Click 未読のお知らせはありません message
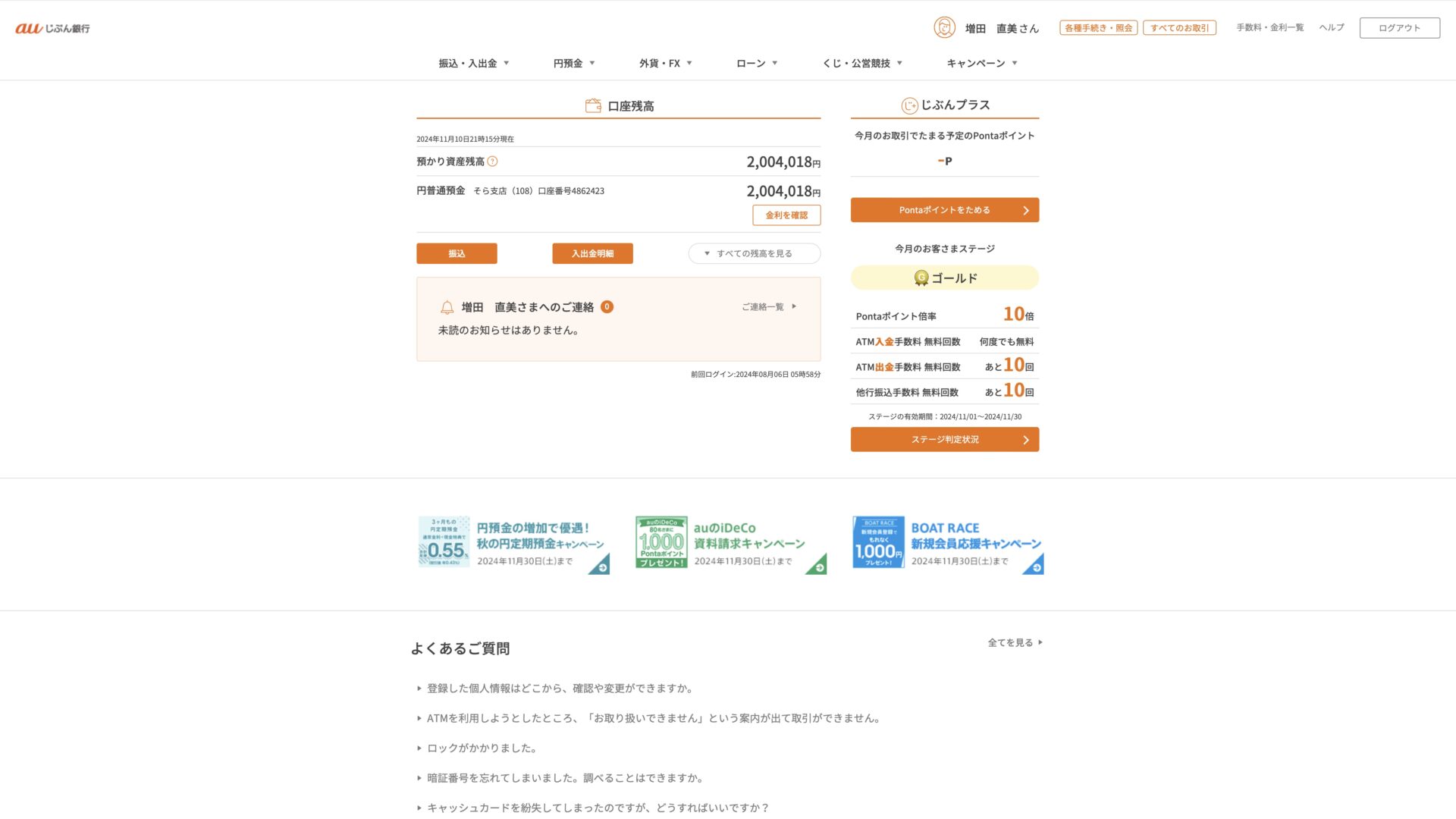1456x819 pixels. [509, 331]
